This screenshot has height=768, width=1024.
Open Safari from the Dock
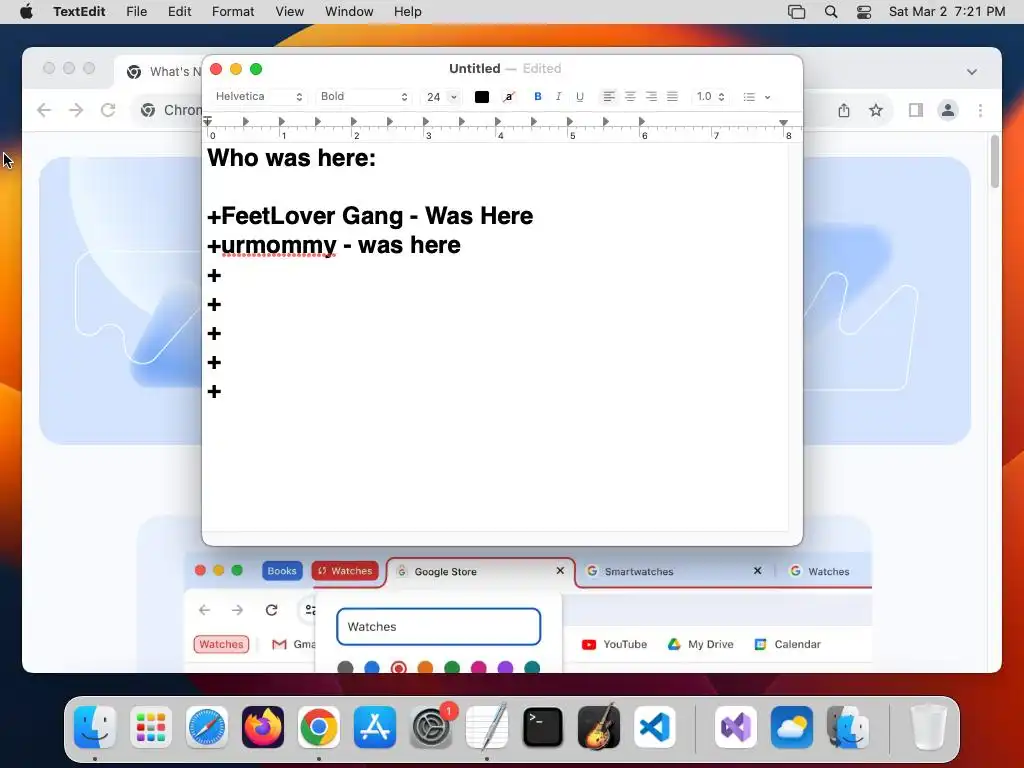point(207,727)
